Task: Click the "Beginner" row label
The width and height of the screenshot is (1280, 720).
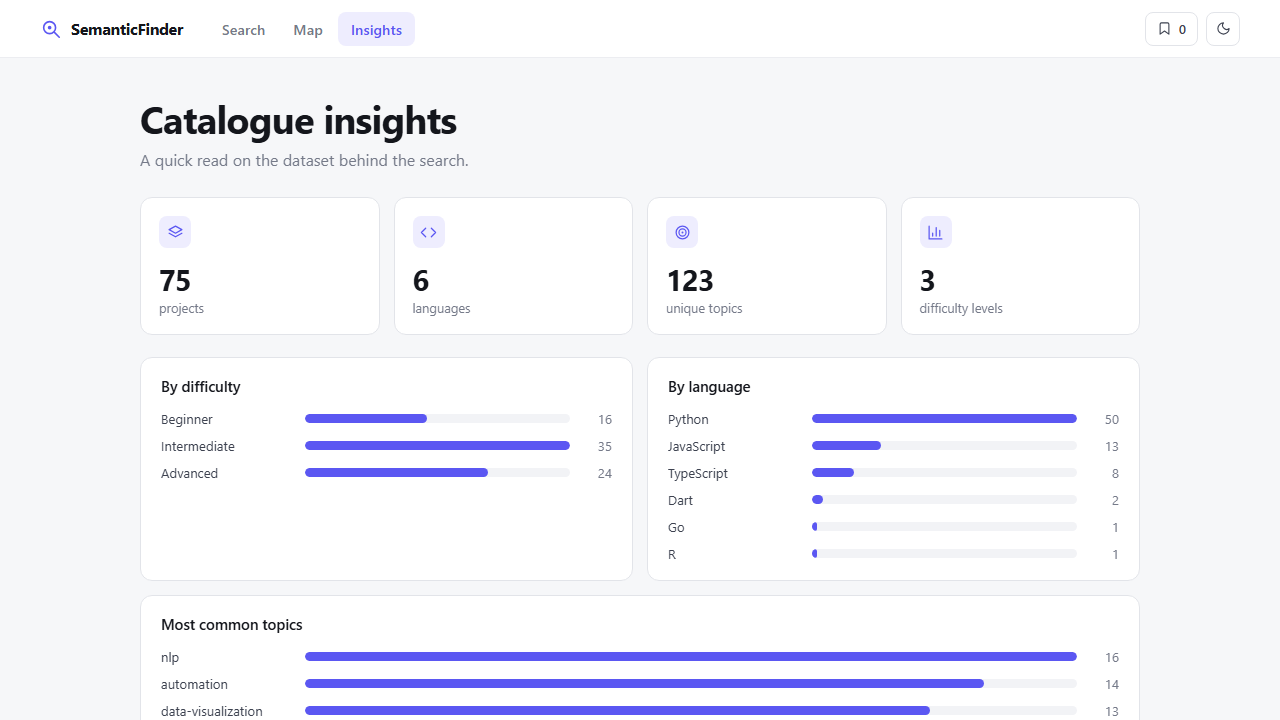Action: click(x=187, y=420)
